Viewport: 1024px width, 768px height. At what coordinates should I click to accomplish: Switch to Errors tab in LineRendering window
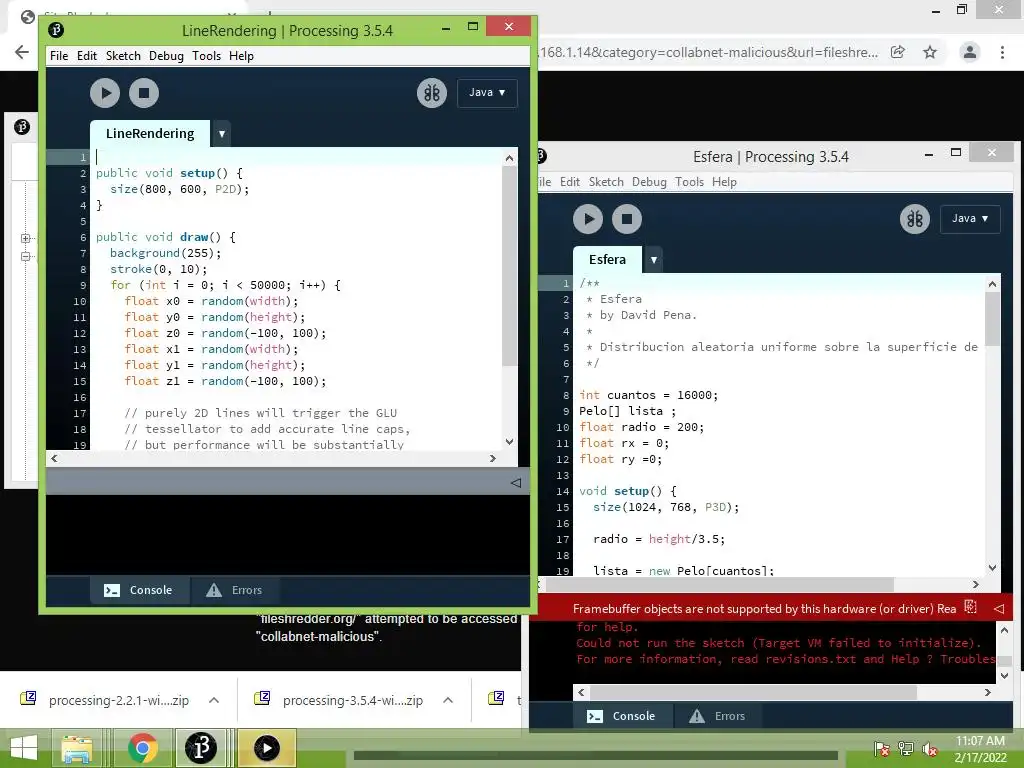235,590
